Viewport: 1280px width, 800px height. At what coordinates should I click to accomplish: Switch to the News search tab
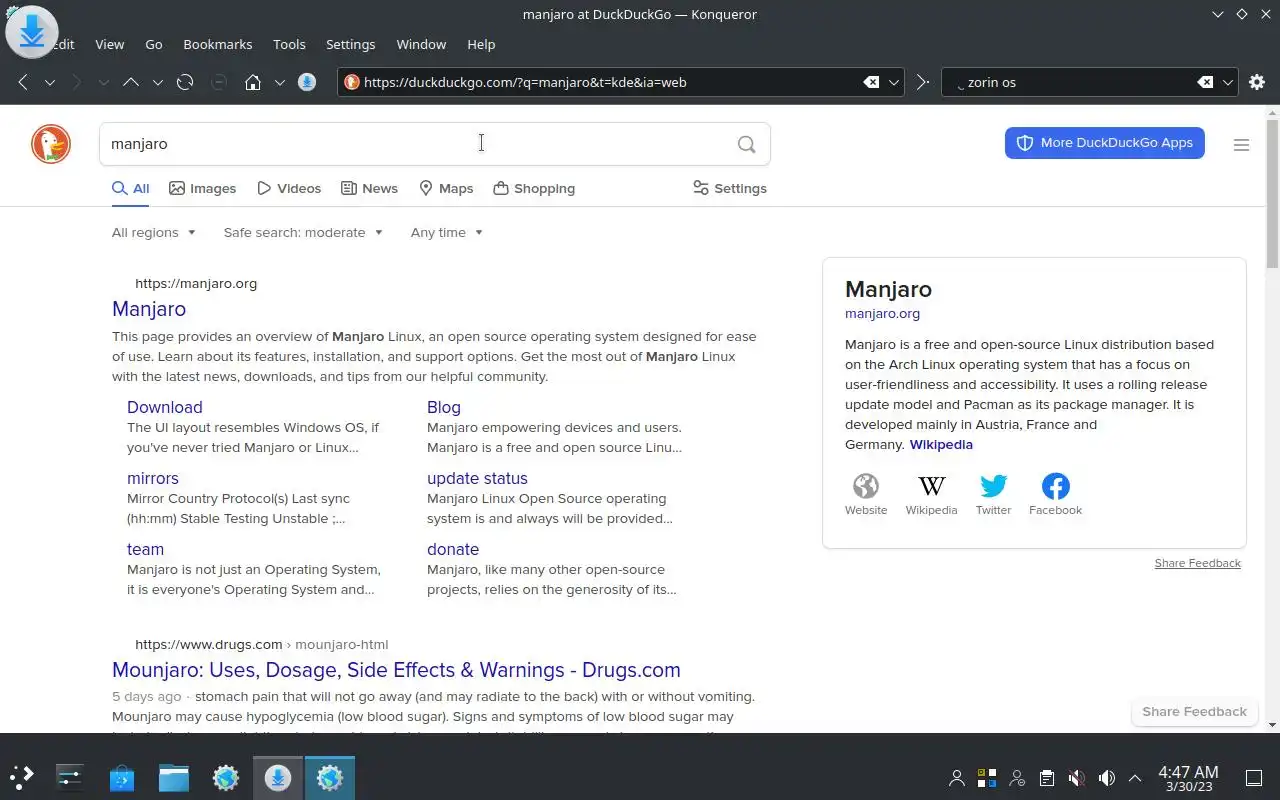(x=369, y=188)
